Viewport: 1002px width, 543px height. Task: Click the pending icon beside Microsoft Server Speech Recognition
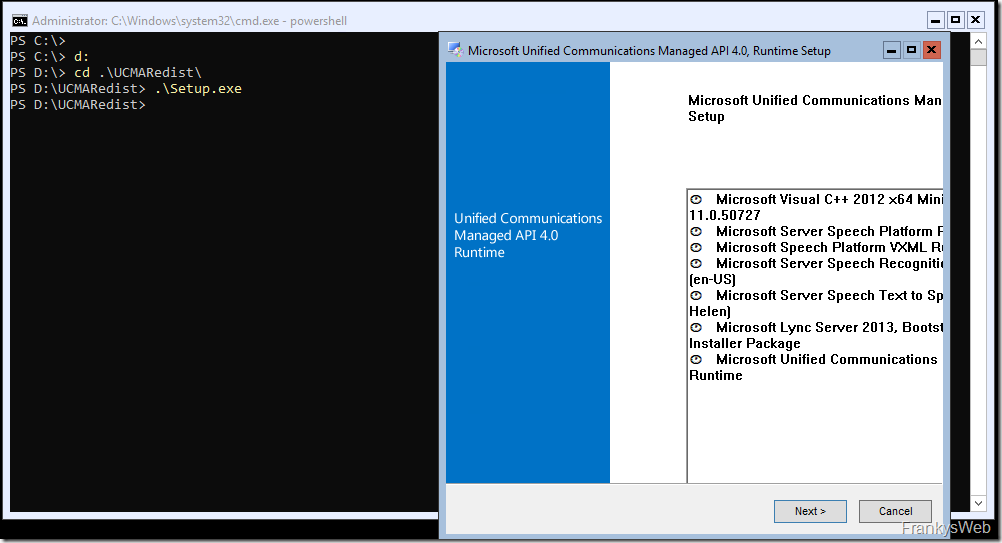pyautogui.click(x=696, y=264)
